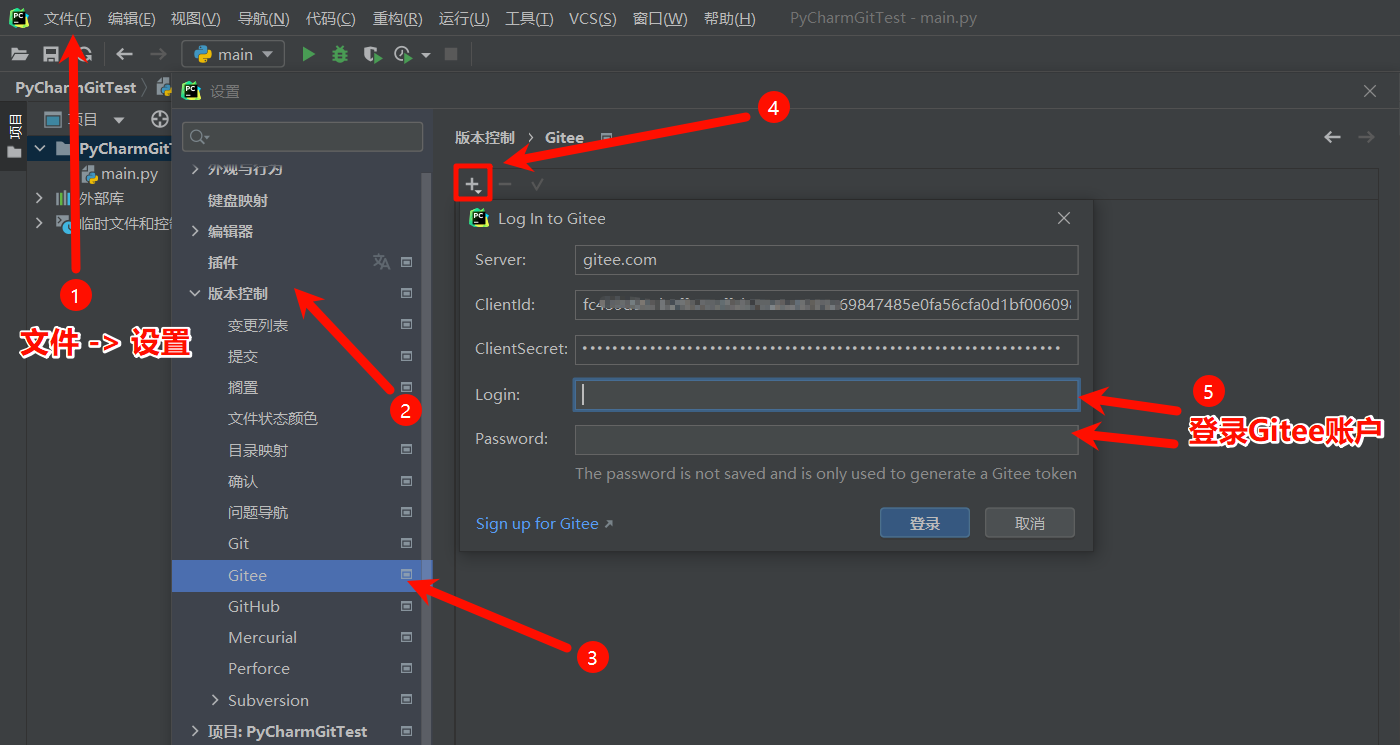The height and width of the screenshot is (745, 1400).
Task: Focus the Login input field
Action: [x=826, y=395]
